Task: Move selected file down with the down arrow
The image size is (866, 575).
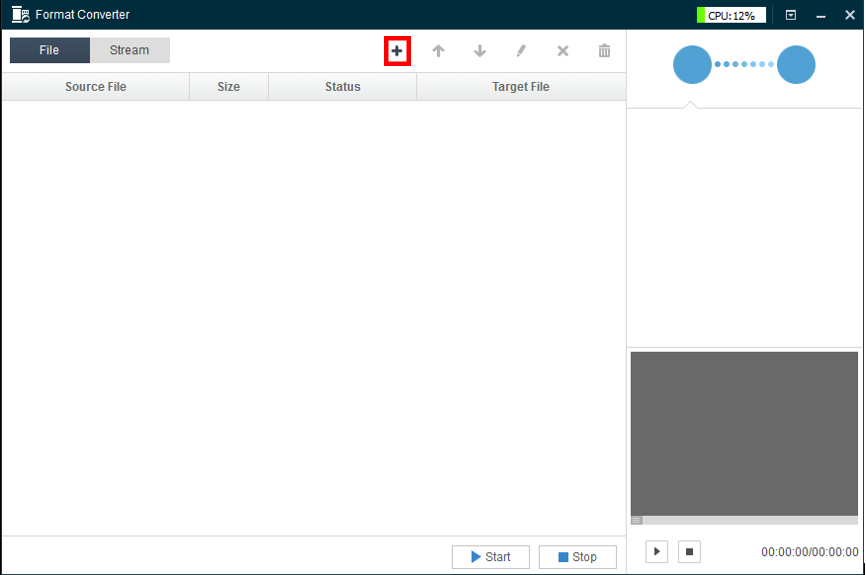Action: [x=480, y=51]
